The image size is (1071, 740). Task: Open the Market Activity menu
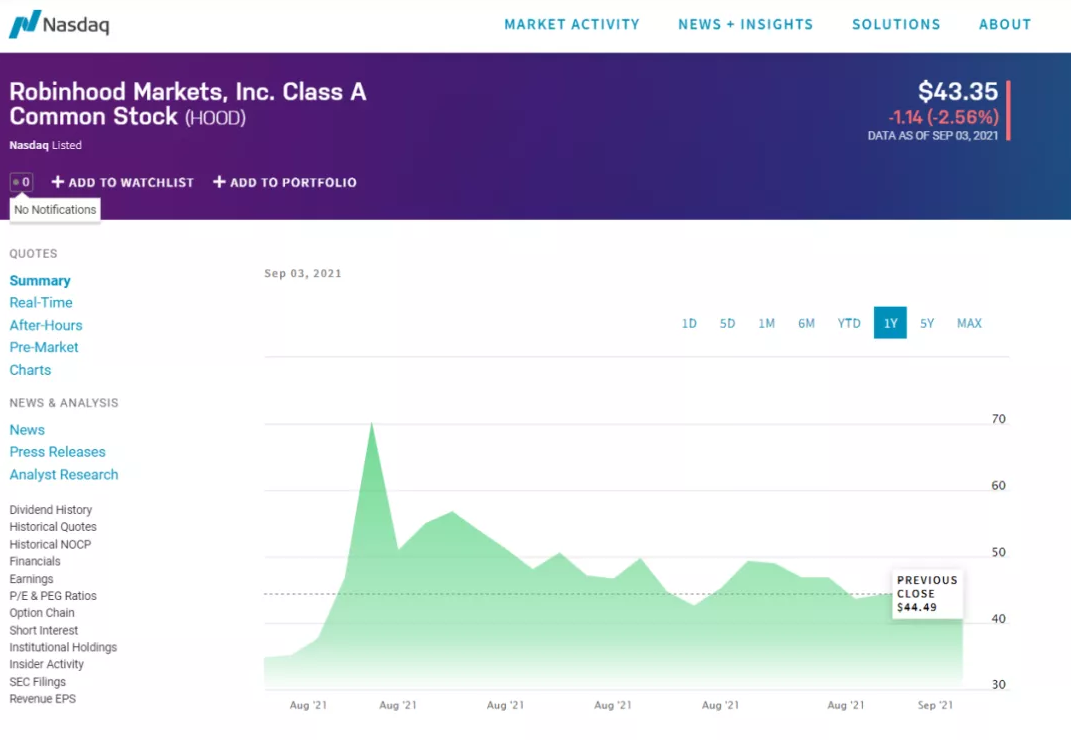click(x=571, y=24)
